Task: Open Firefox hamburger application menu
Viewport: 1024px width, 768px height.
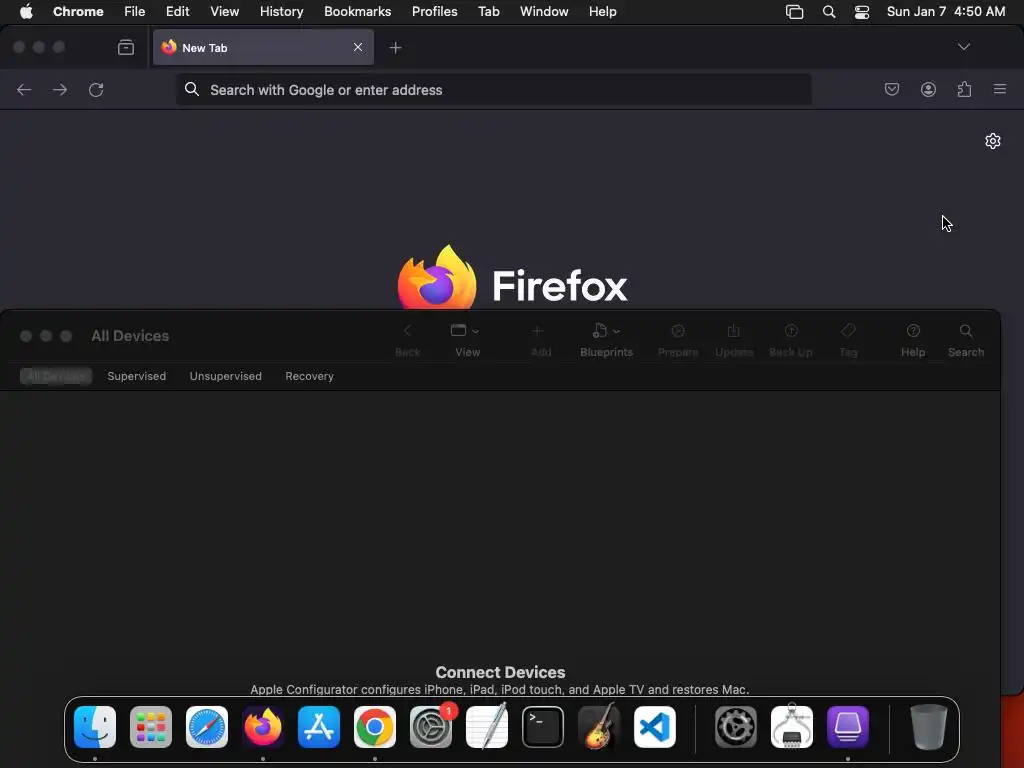Action: tap(1000, 89)
